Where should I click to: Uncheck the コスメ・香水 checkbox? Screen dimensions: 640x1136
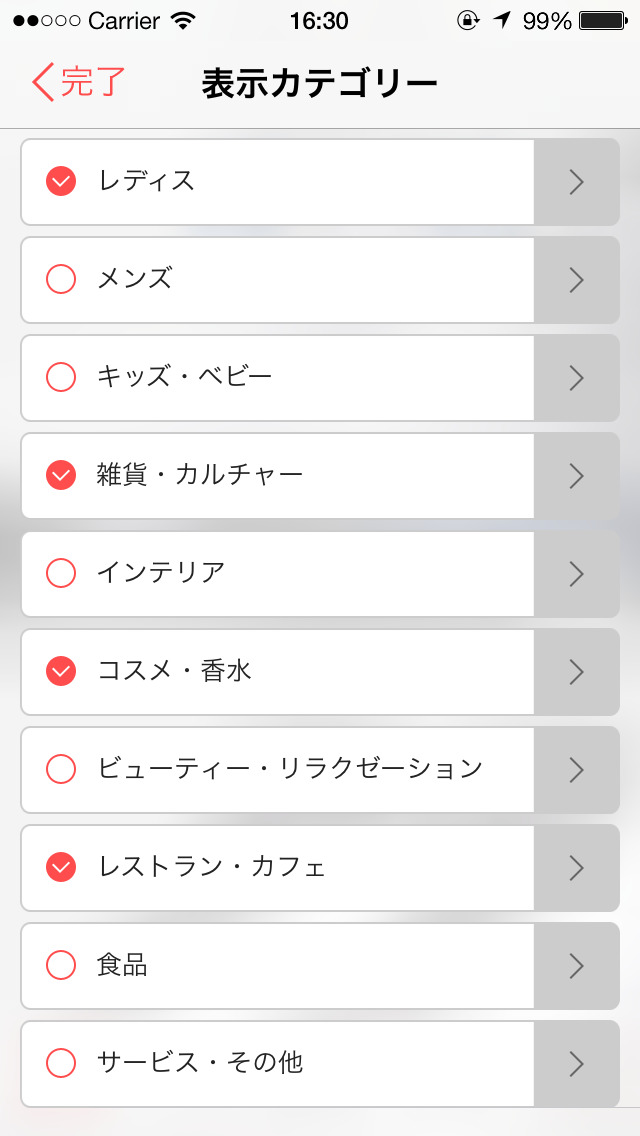pos(61,671)
